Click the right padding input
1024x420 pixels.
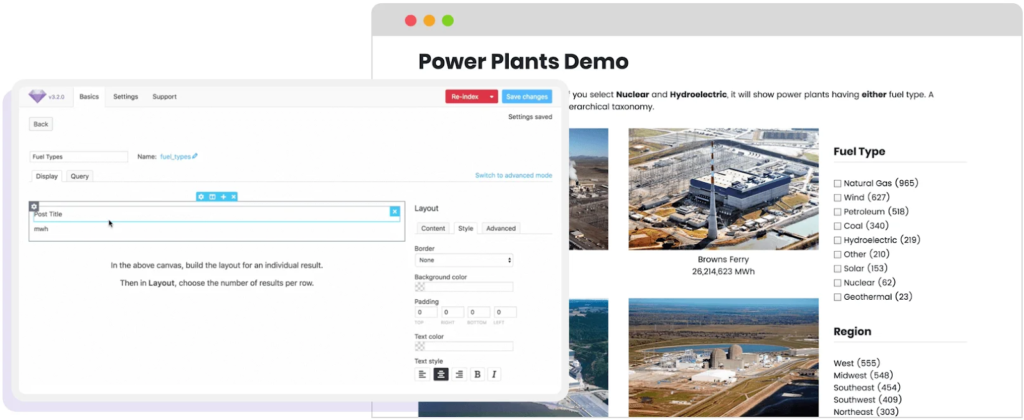(453, 312)
